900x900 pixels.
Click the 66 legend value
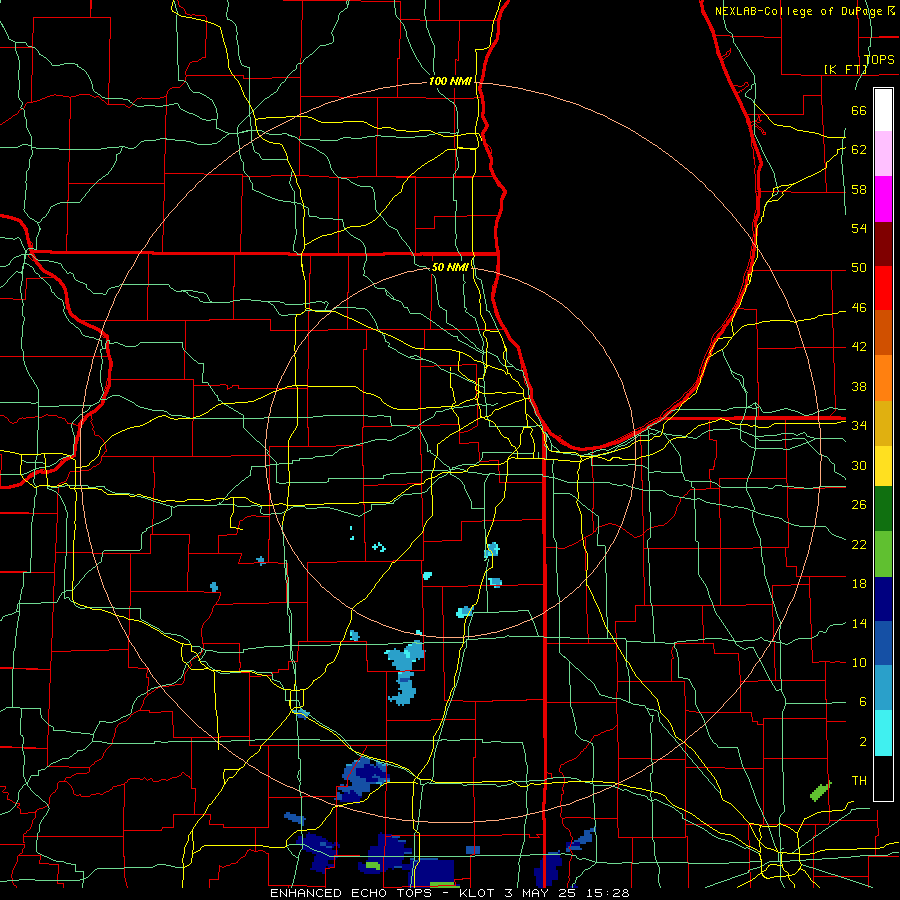point(859,110)
